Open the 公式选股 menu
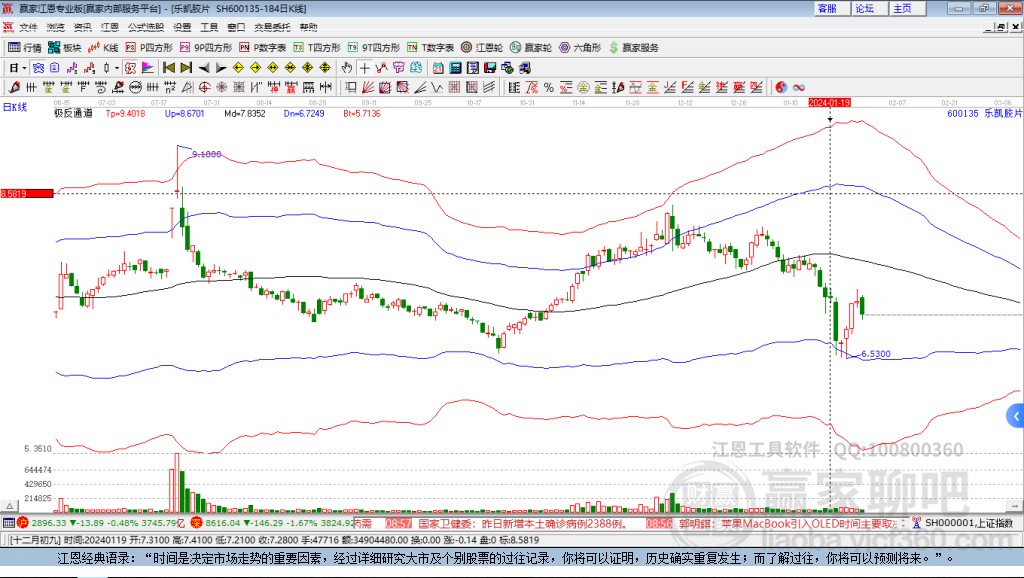Screen dimensions: 1024x578 click(x=146, y=27)
